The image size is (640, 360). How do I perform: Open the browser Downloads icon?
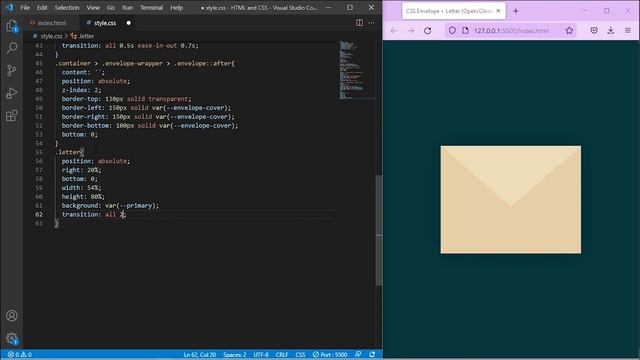pos(611,31)
